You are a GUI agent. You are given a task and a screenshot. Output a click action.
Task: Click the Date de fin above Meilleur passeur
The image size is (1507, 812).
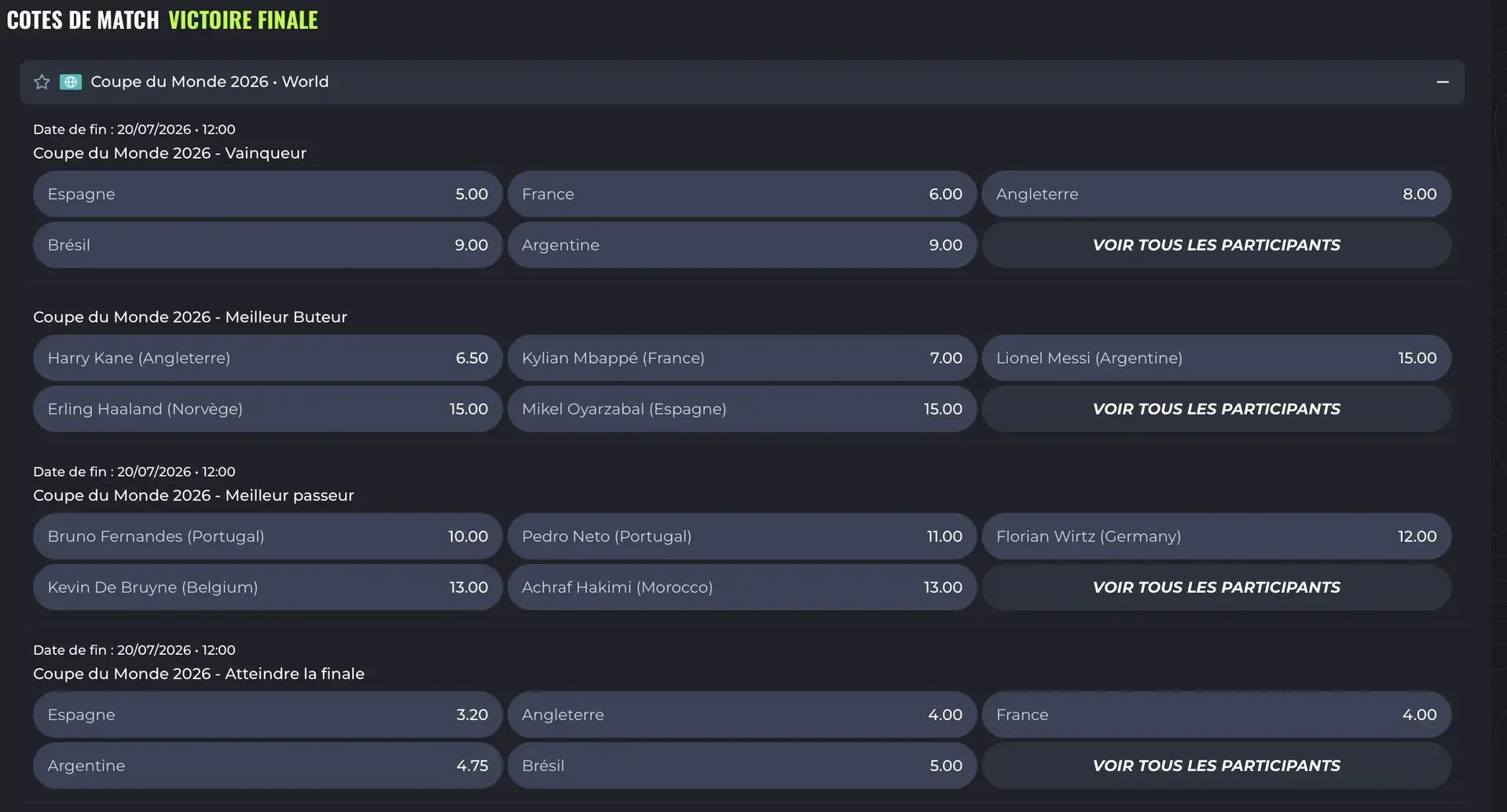pos(134,472)
